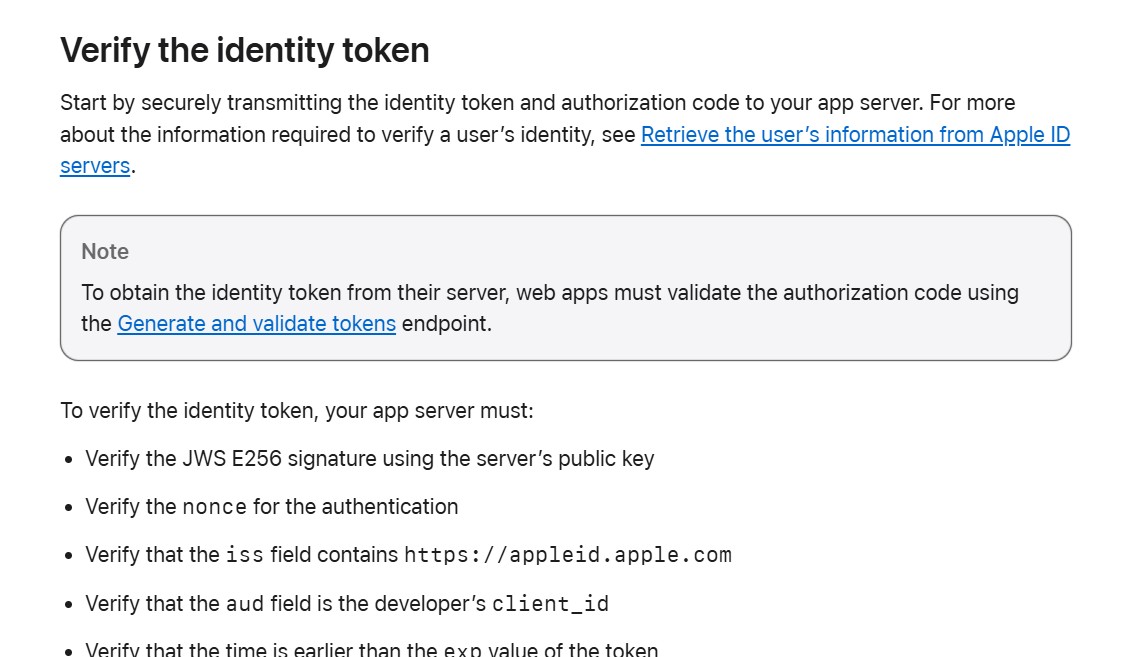Click the "Note" label in the callout box

coord(105,252)
